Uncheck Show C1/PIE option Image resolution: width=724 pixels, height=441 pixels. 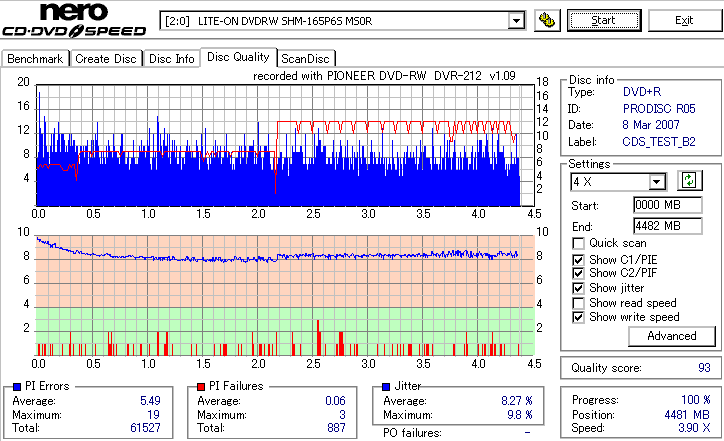pos(578,260)
